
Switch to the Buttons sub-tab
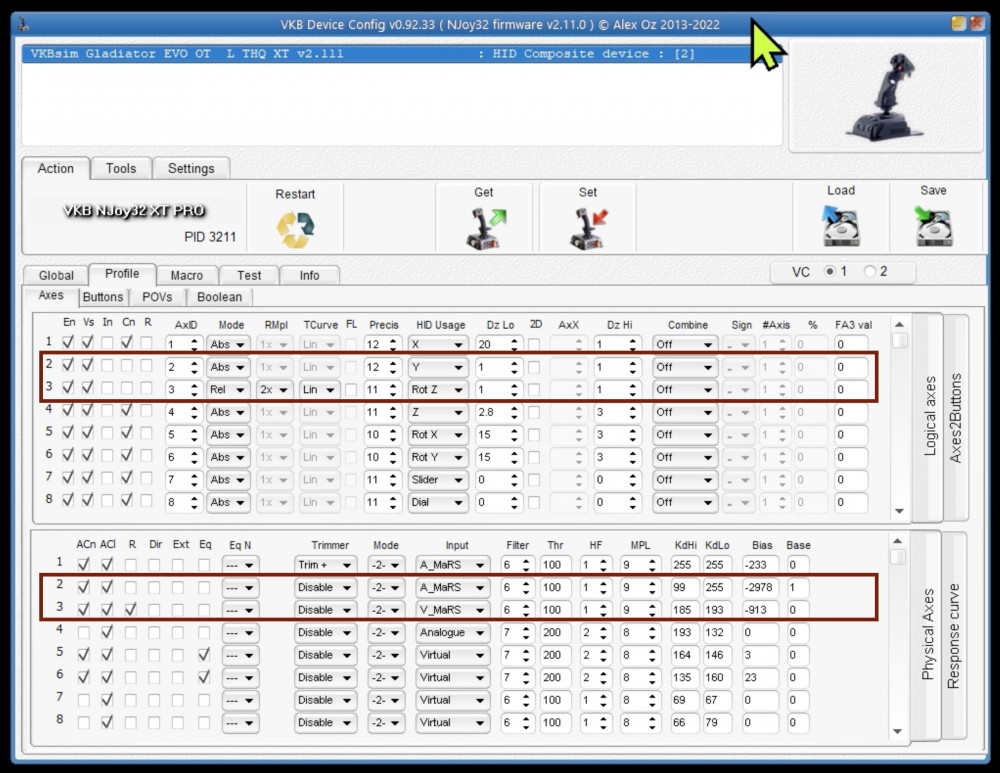[x=103, y=297]
